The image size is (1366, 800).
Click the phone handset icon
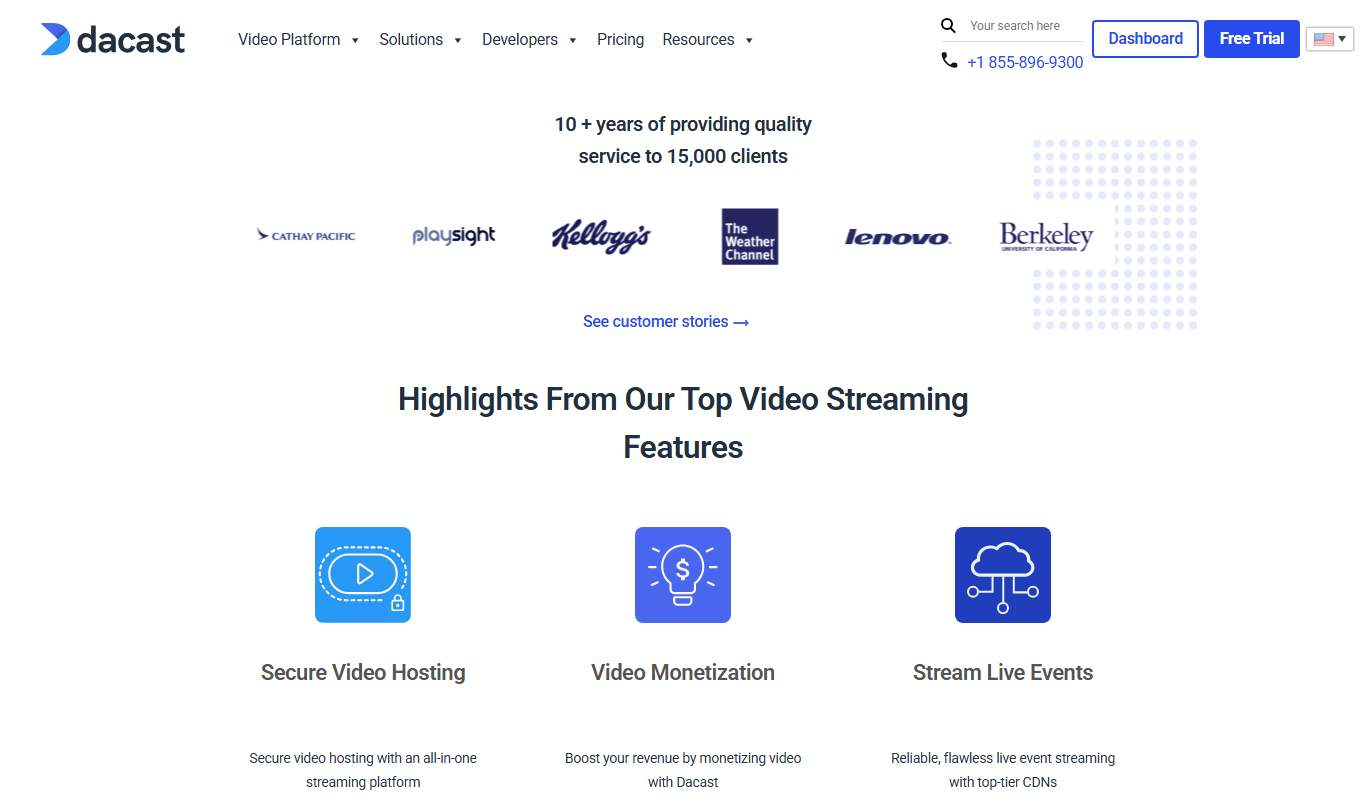point(949,61)
